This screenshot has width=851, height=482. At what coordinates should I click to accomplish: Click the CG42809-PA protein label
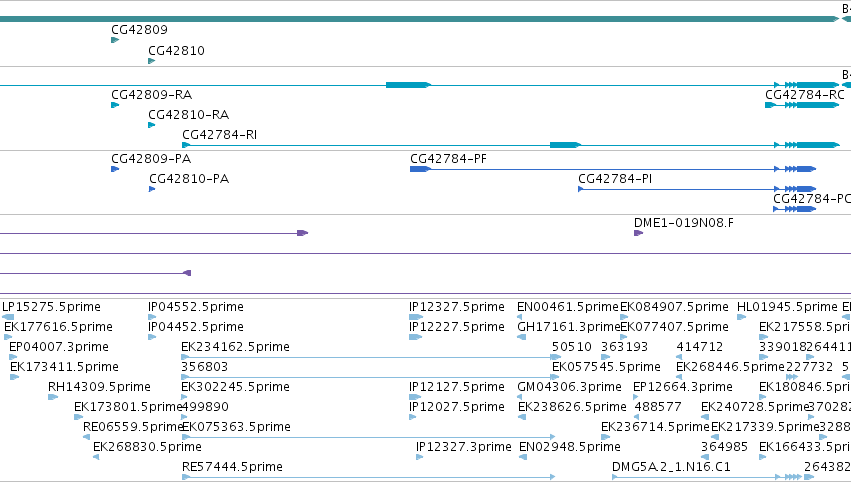point(151,159)
